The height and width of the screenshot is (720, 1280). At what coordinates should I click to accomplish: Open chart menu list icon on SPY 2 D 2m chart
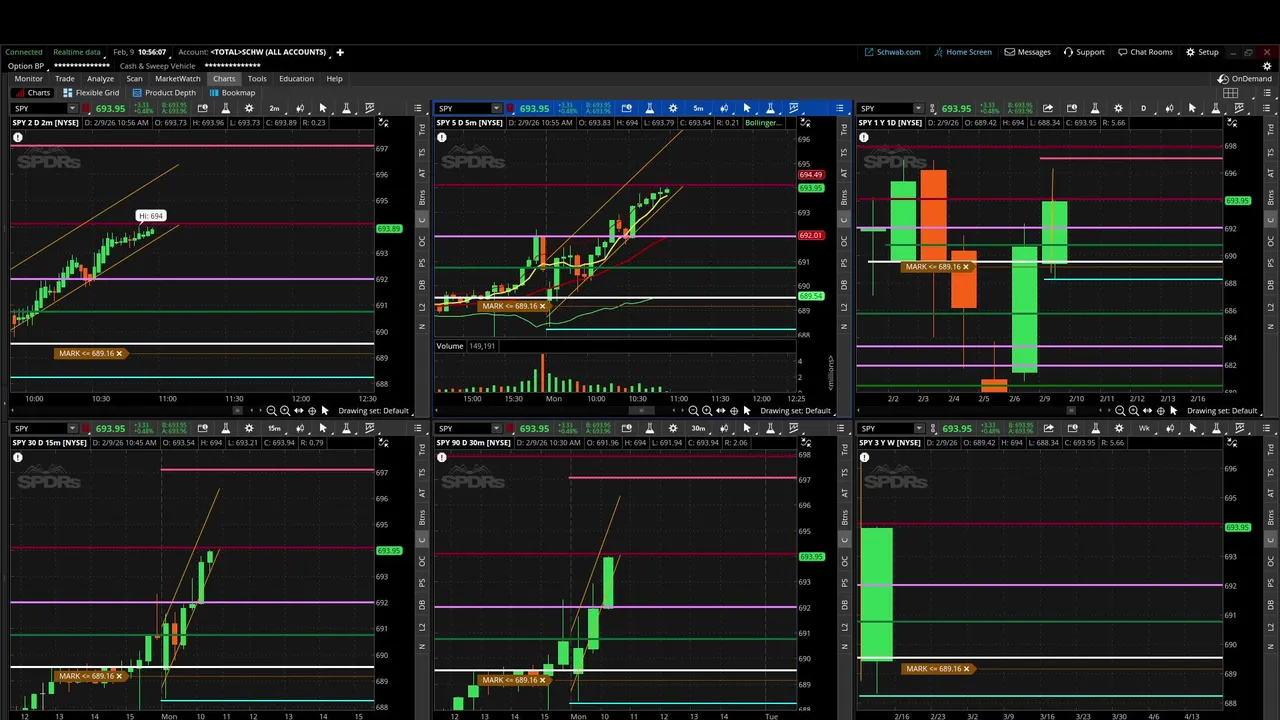pos(417,108)
